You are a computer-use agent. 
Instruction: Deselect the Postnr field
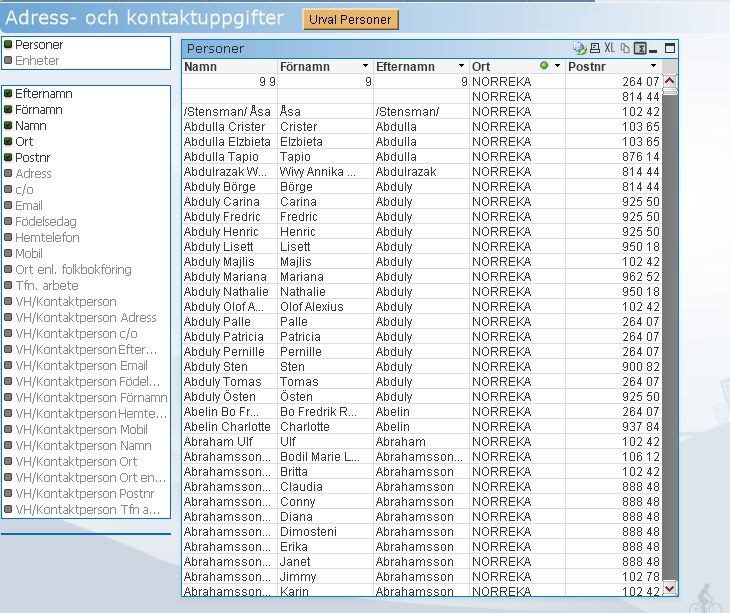tap(27, 157)
